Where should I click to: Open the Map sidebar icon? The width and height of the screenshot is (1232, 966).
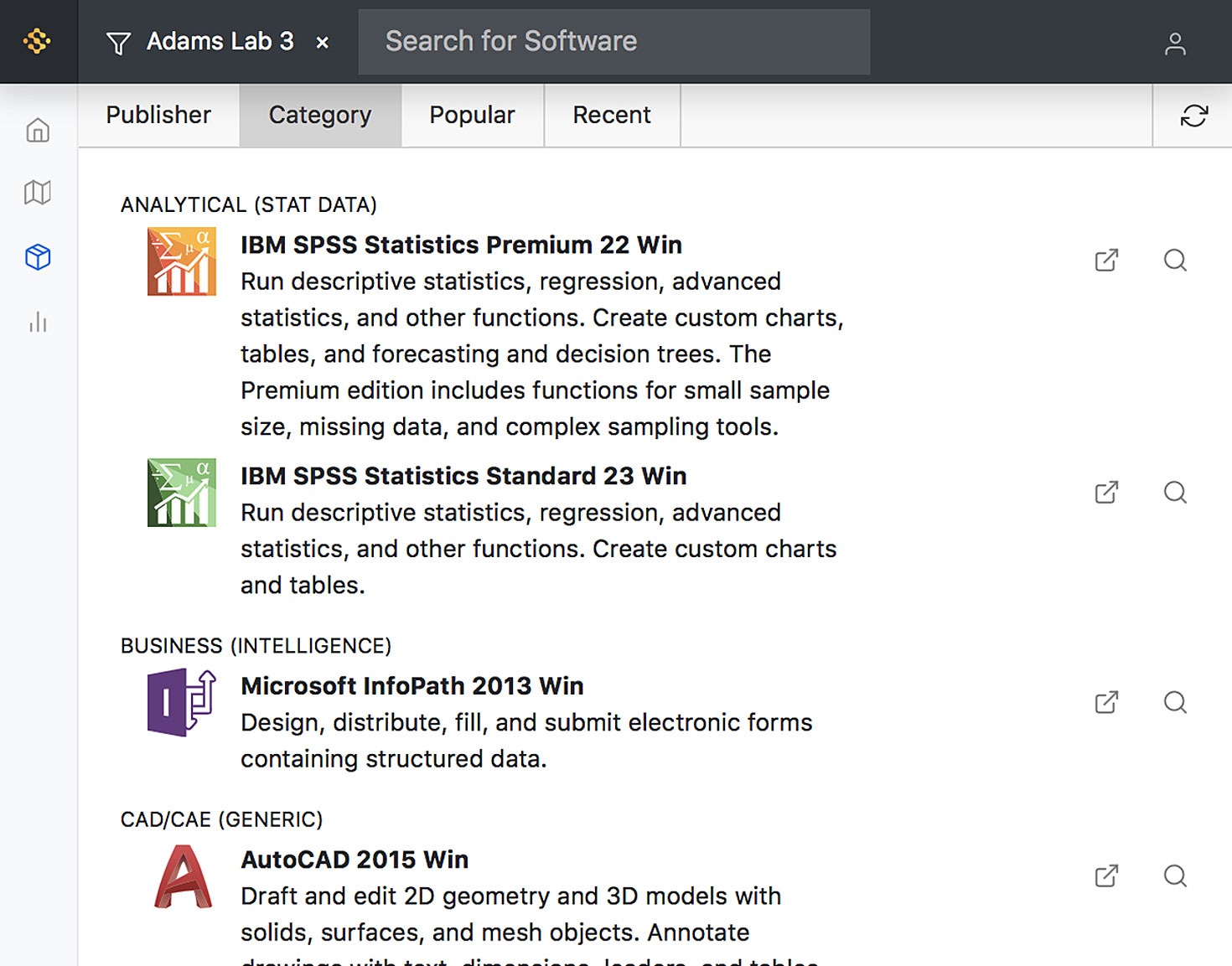(38, 193)
